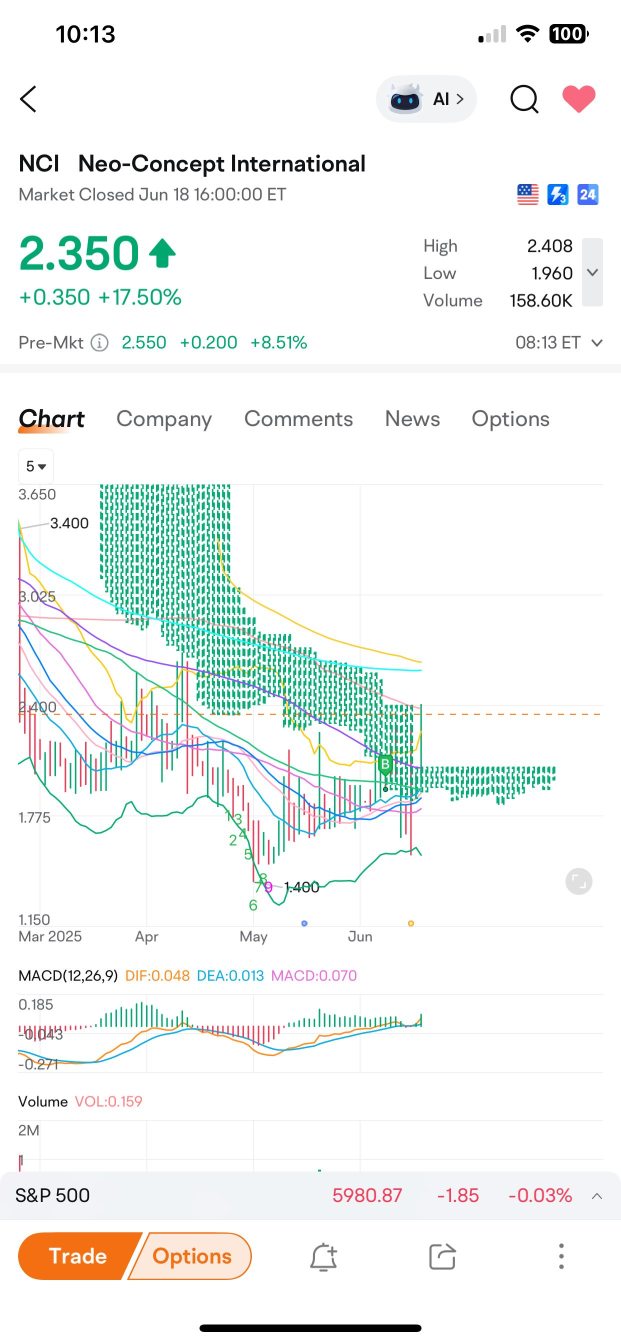Tap the back arrow icon

tap(28, 99)
